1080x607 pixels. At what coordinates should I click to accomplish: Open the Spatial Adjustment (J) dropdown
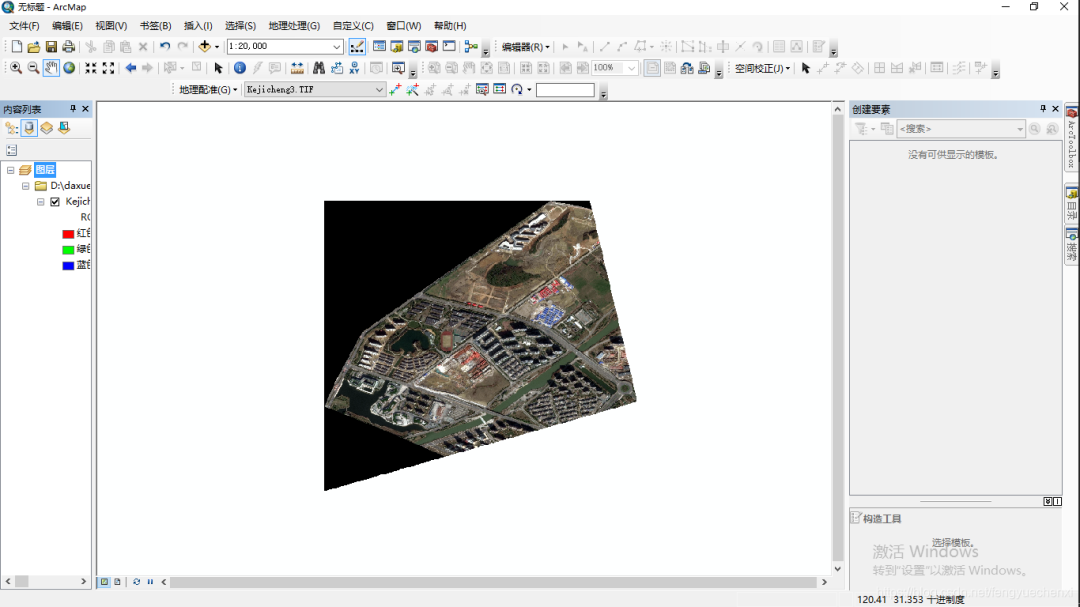[x=762, y=68]
